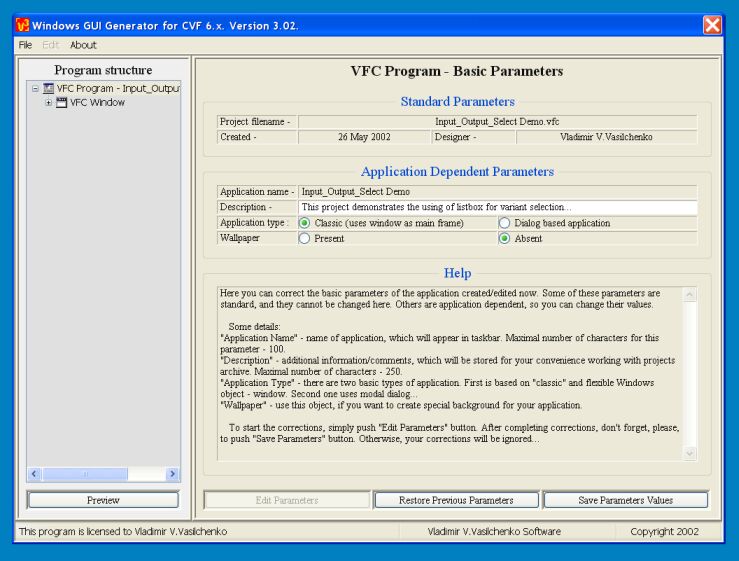Click the tree panel horizontal scrollbar thumb
The height and width of the screenshot is (561, 739).
85,473
